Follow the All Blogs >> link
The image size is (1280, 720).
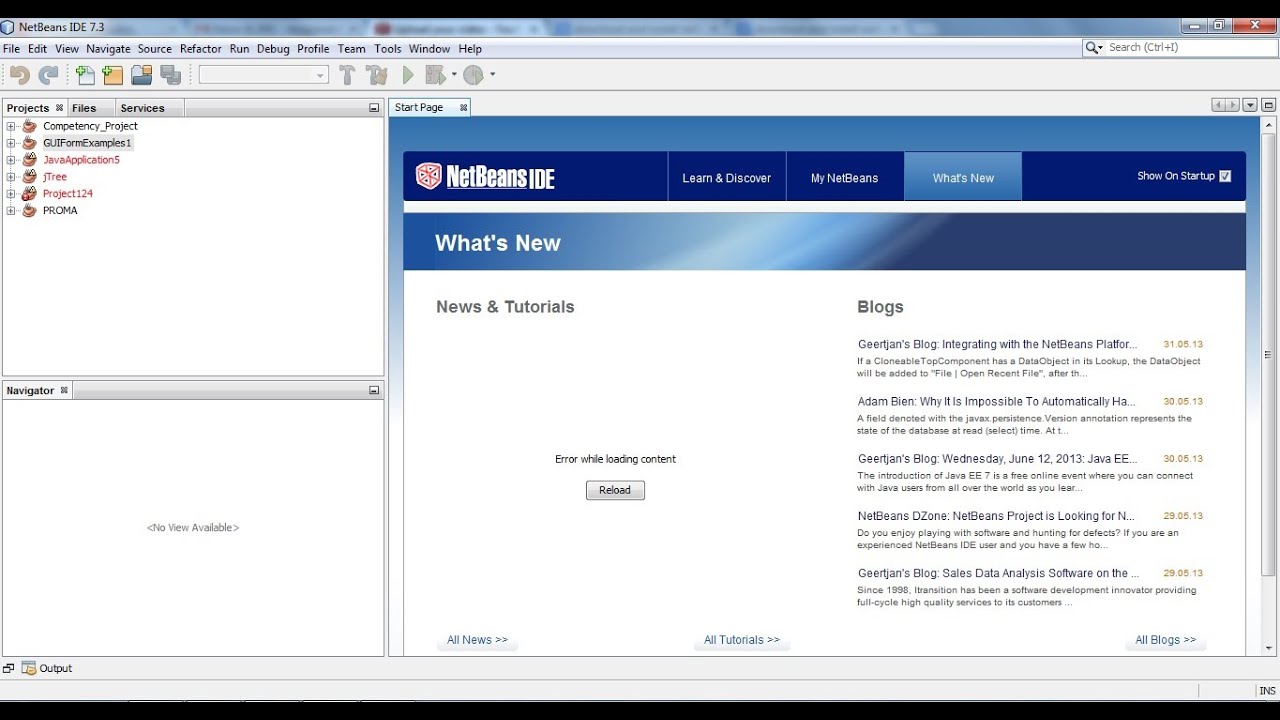(1166, 640)
